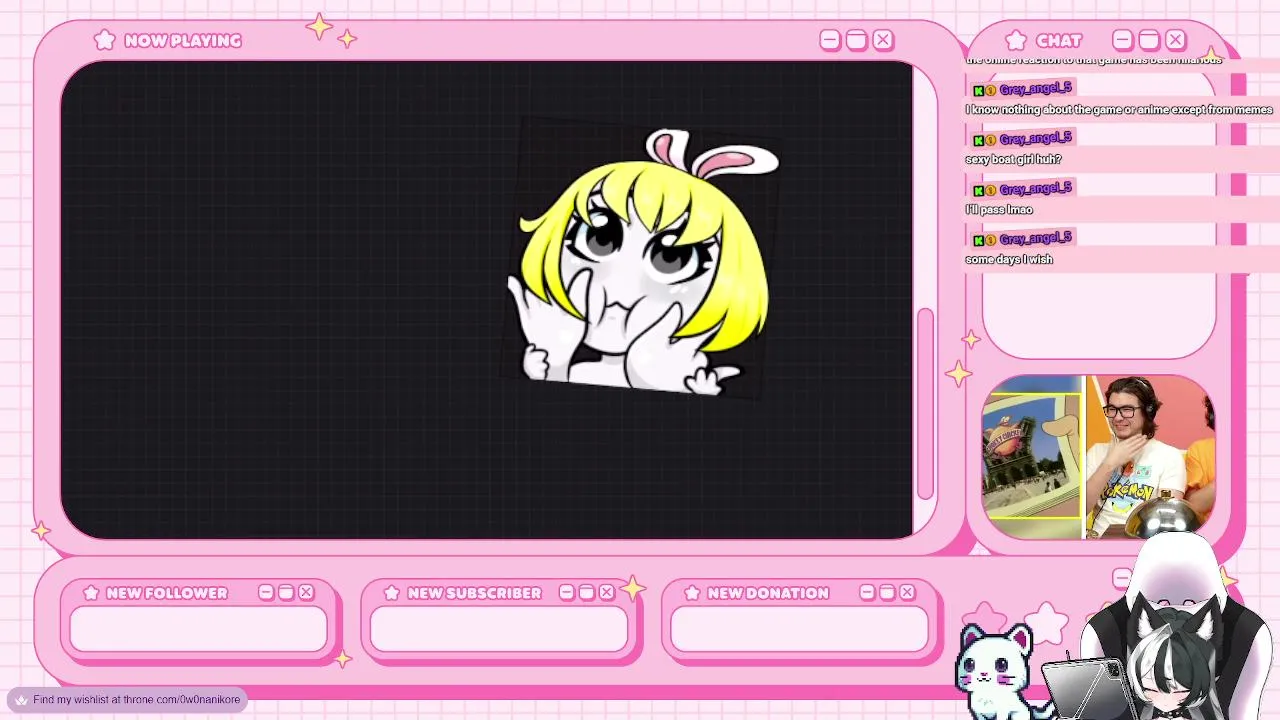Maximize the Now Playing panel

point(856,40)
